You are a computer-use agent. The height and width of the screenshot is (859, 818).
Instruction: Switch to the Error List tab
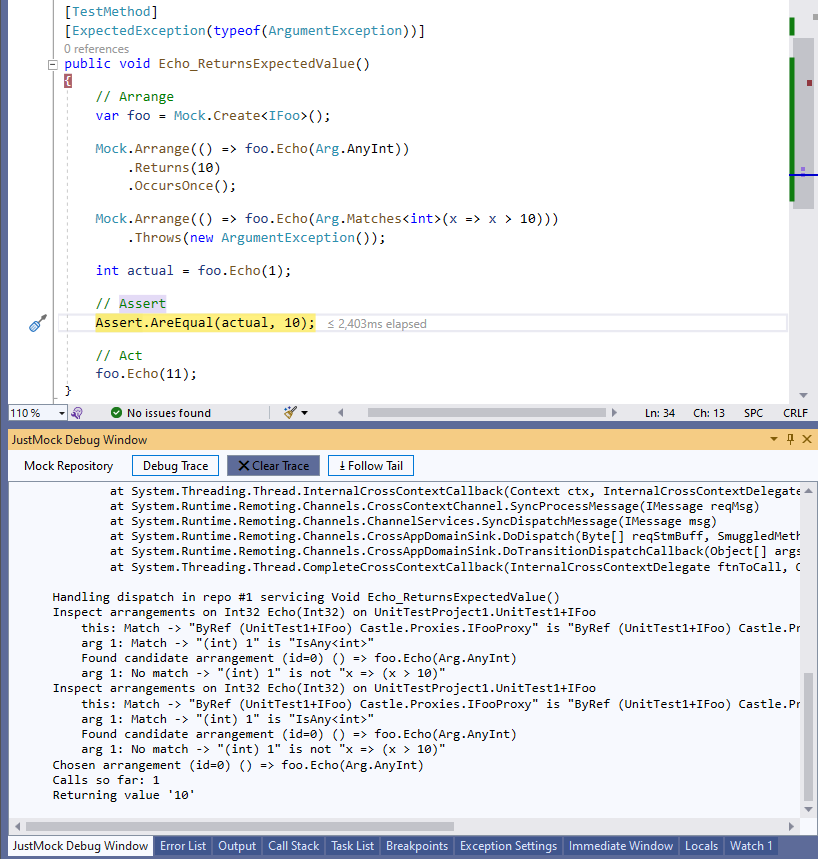[182, 845]
